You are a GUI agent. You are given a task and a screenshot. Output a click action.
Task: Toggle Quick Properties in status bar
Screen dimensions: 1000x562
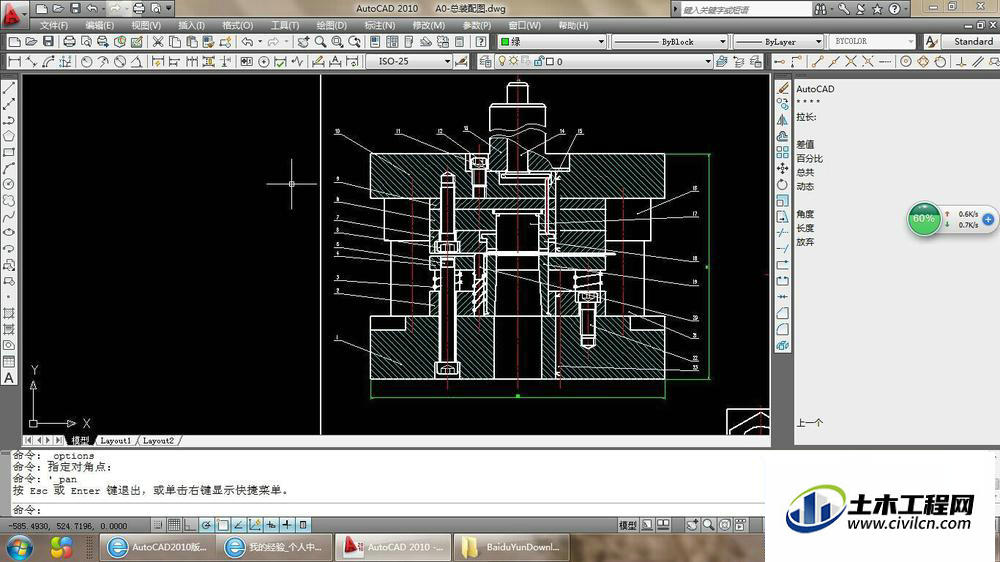[x=304, y=525]
